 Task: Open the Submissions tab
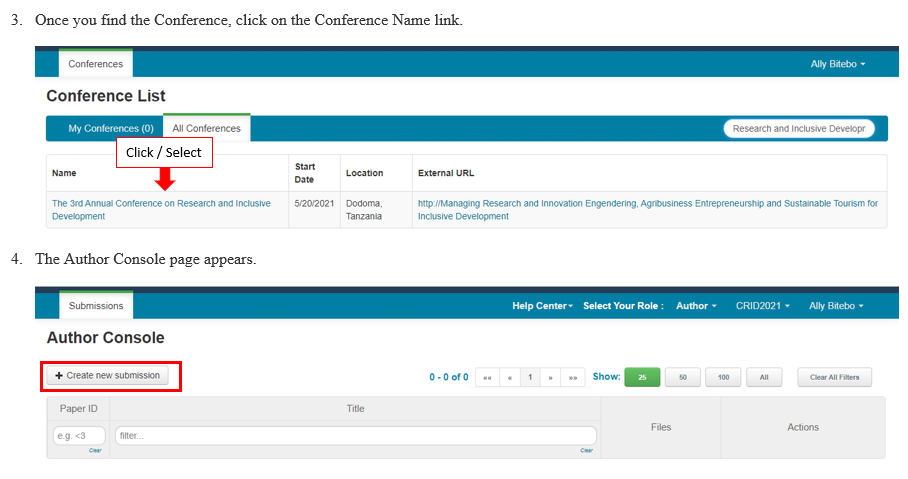point(96,306)
